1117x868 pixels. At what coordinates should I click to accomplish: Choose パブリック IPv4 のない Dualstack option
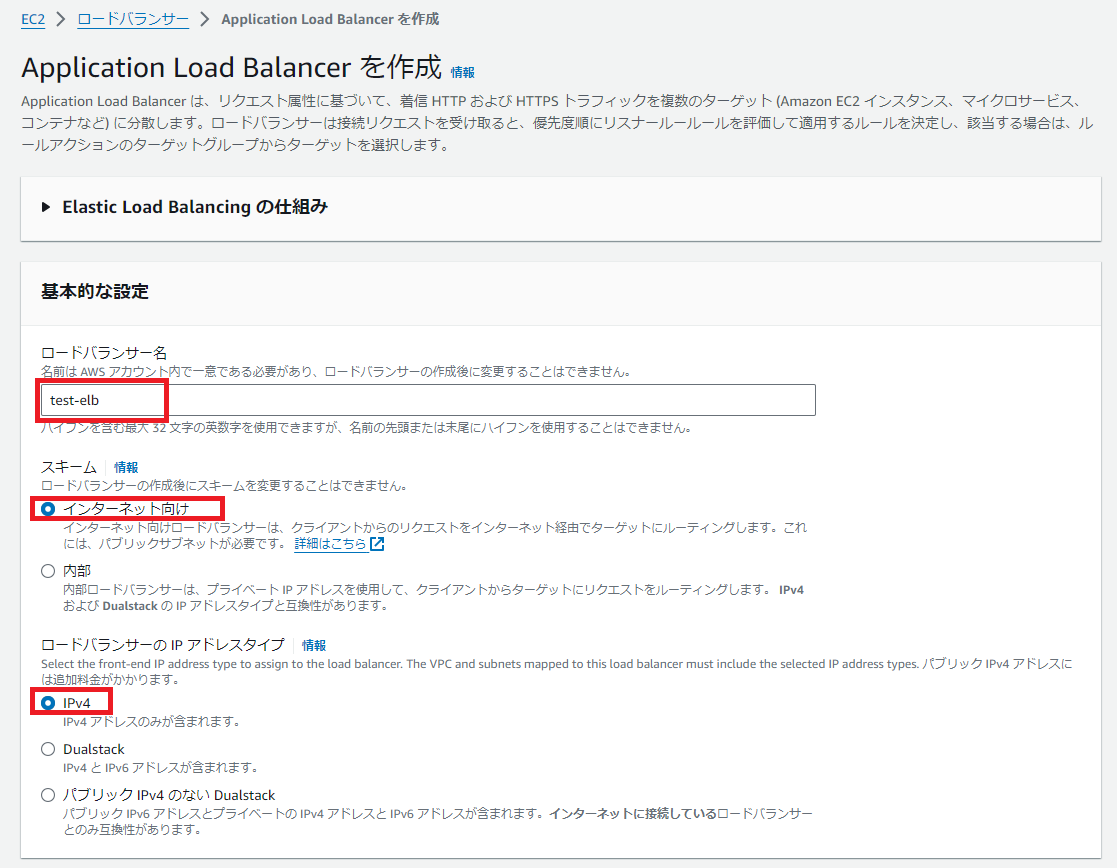click(x=48, y=795)
